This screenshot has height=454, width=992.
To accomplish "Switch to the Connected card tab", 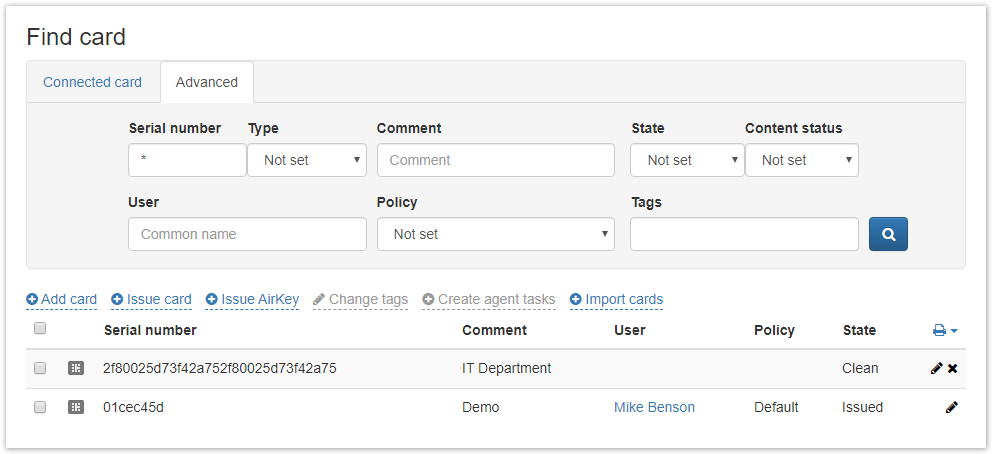I will tap(92, 82).
